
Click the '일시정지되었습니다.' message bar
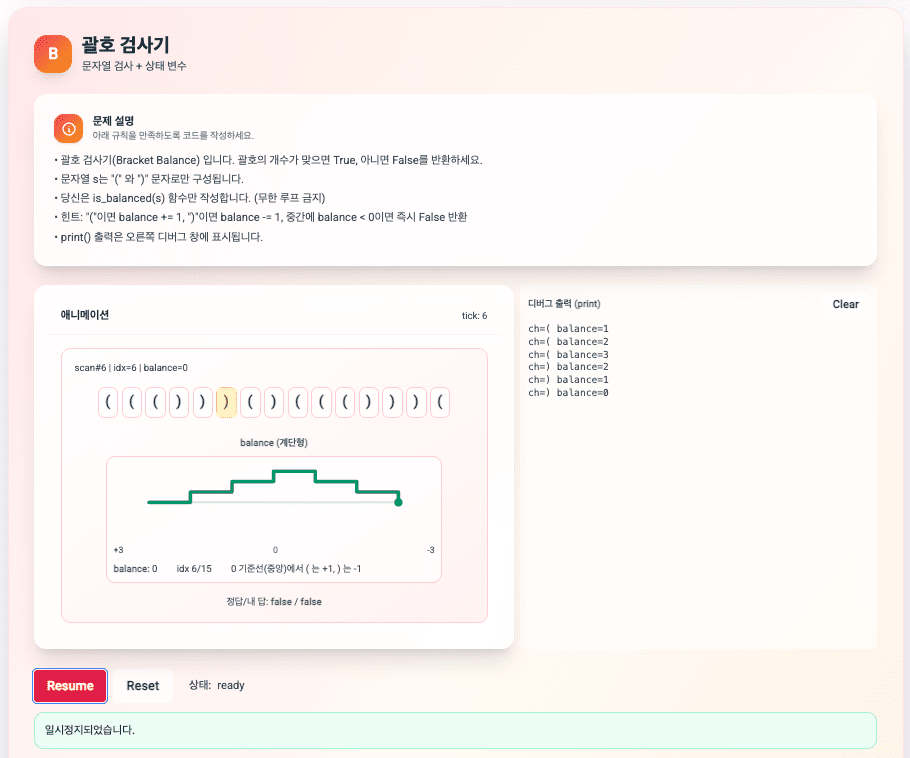click(x=455, y=730)
